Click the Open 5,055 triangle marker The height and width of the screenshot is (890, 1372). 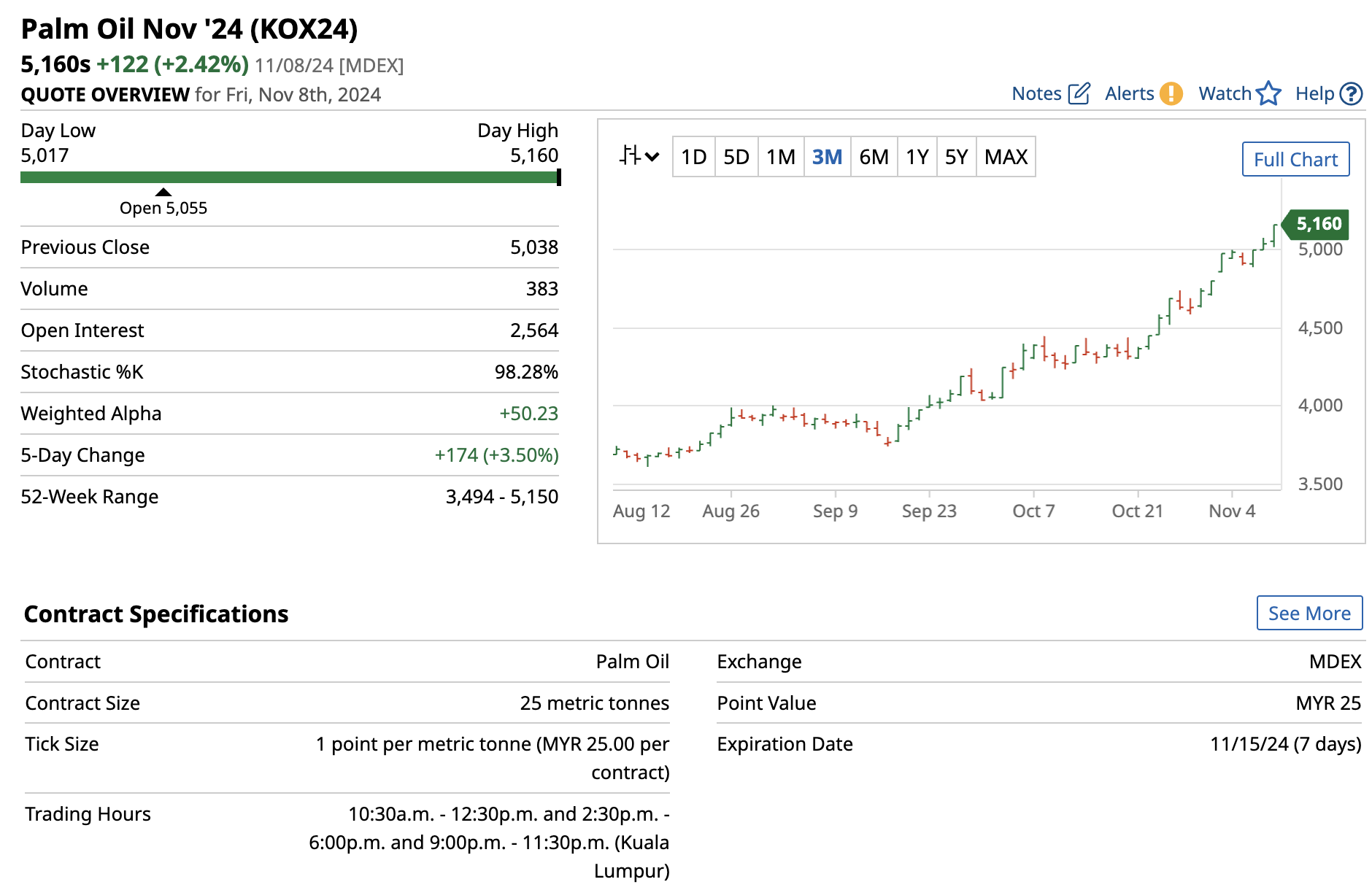(163, 192)
